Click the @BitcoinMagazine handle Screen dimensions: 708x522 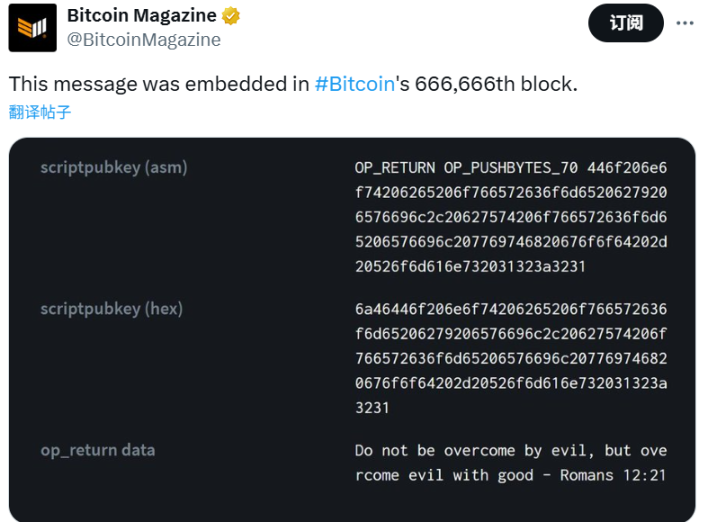[144, 39]
